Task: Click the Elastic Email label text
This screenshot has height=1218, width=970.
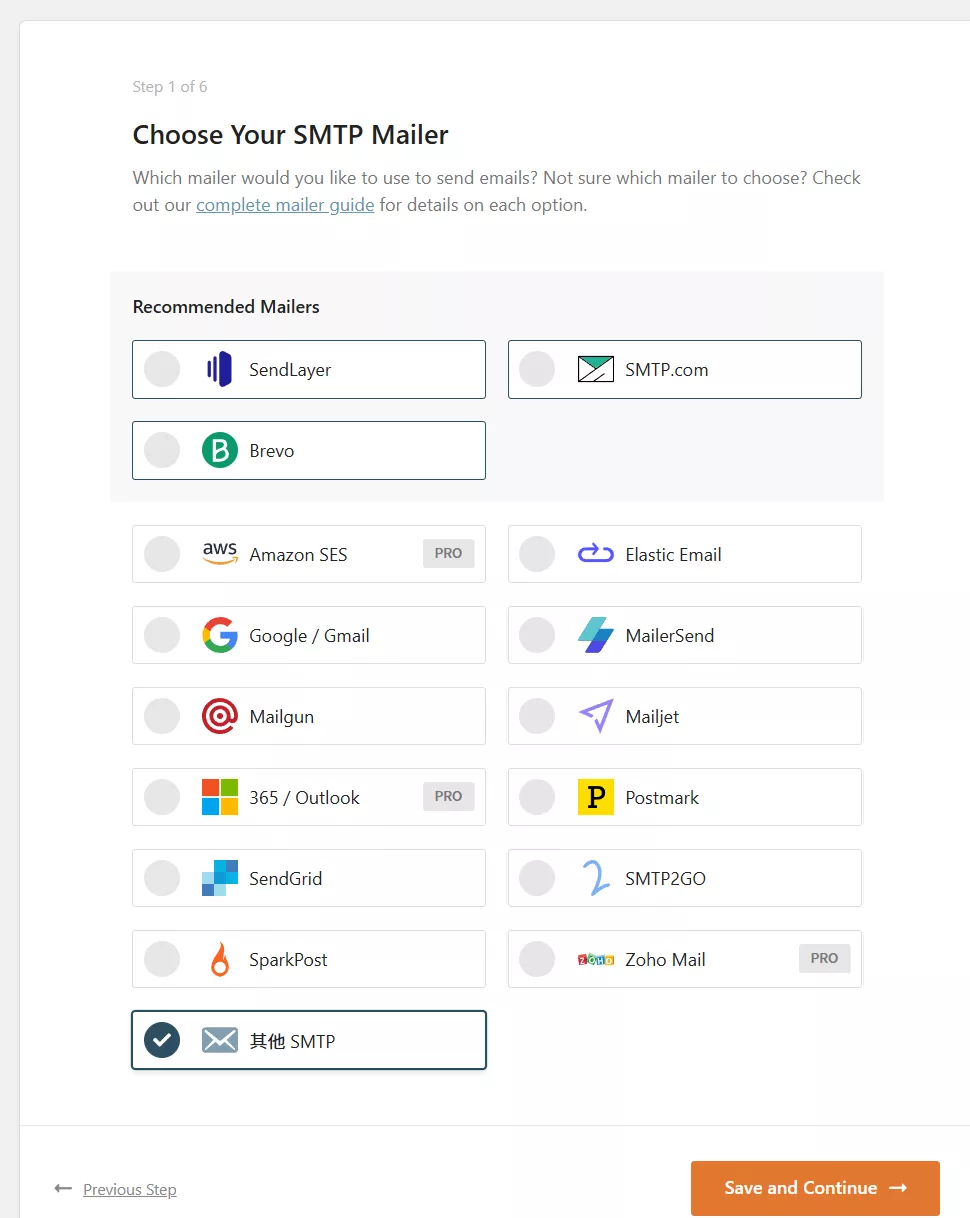Action: click(673, 555)
